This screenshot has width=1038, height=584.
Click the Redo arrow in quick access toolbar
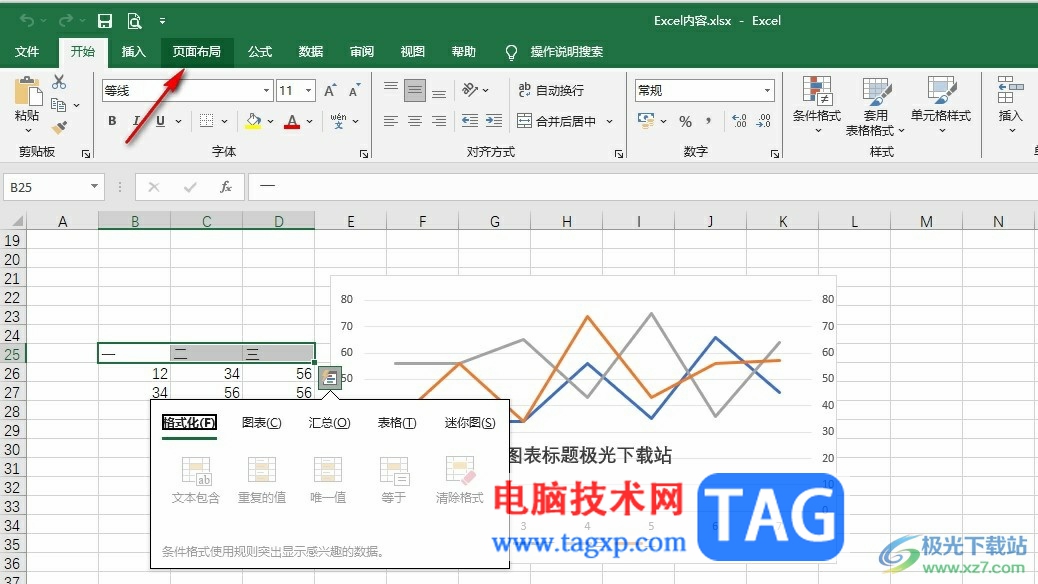pos(65,21)
